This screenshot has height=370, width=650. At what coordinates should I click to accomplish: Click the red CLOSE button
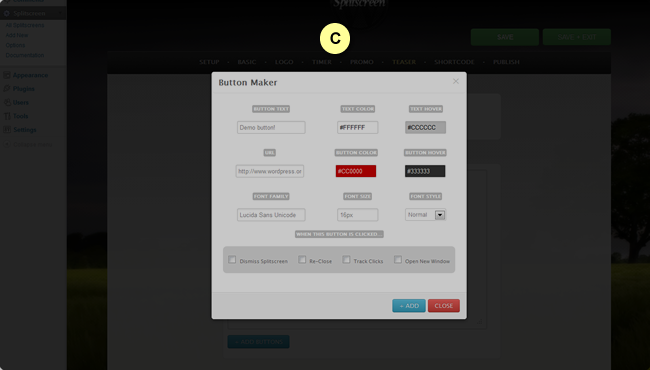[x=444, y=306]
